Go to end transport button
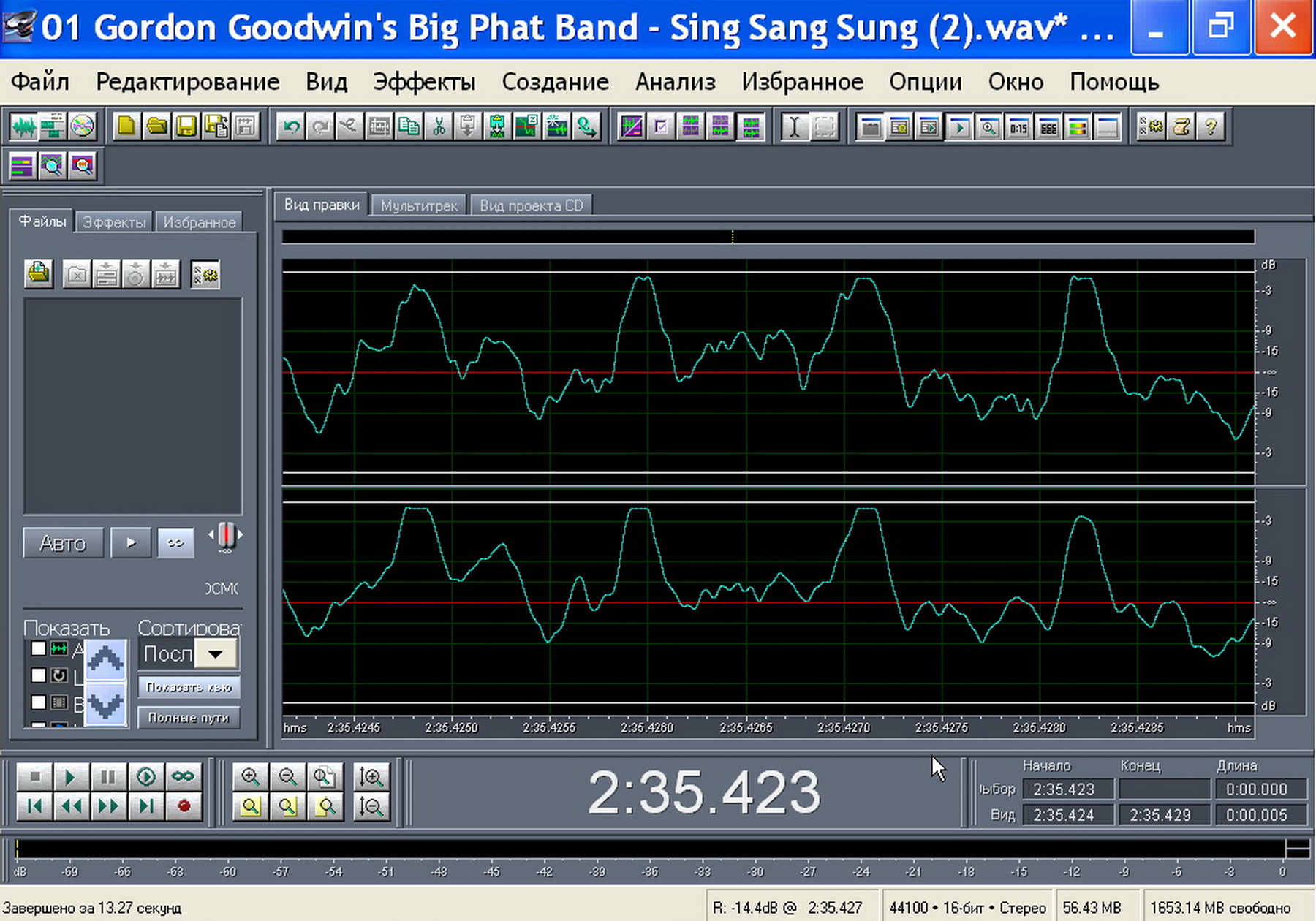 click(145, 806)
